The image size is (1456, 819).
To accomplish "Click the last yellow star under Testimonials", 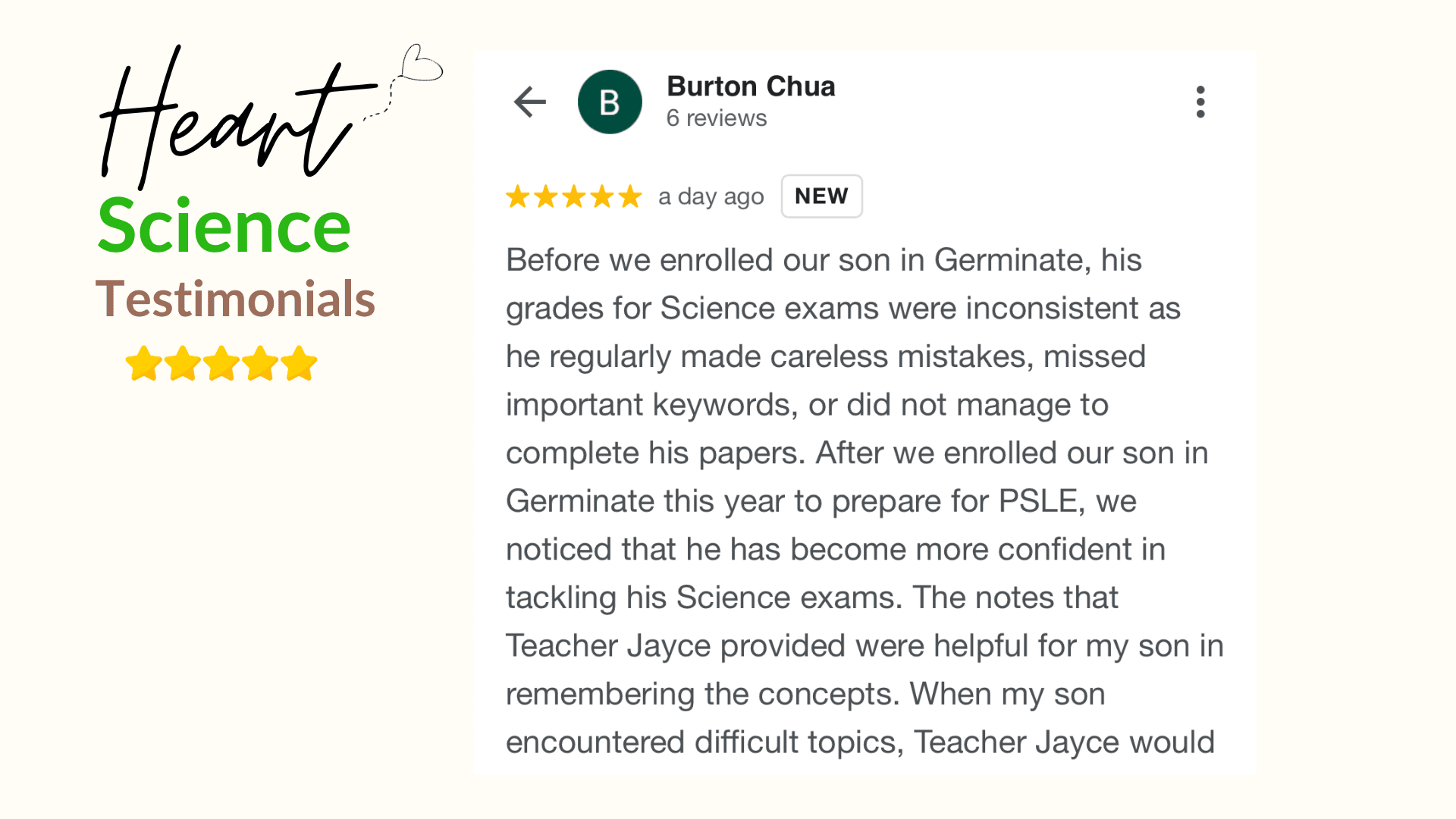I will coord(300,363).
